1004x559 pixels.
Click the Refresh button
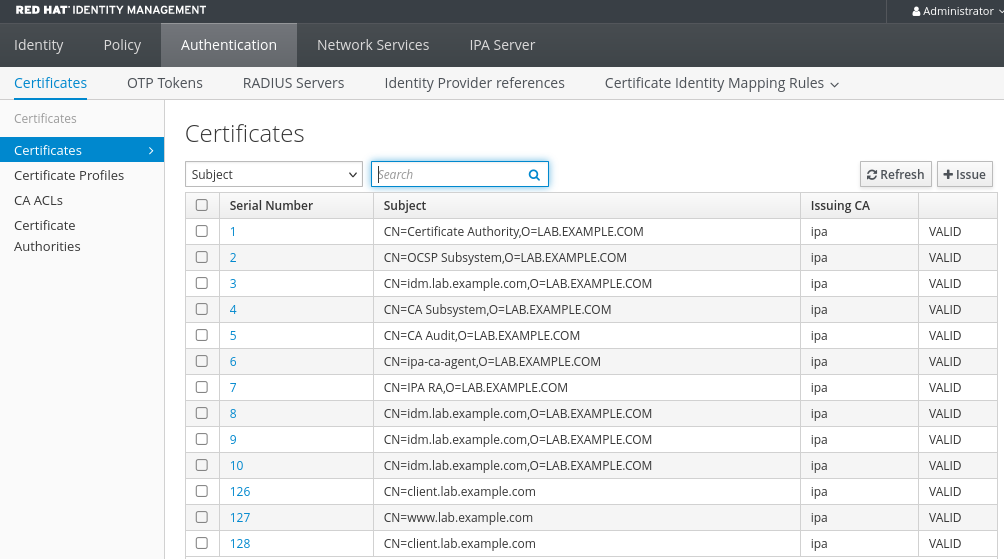(x=895, y=175)
